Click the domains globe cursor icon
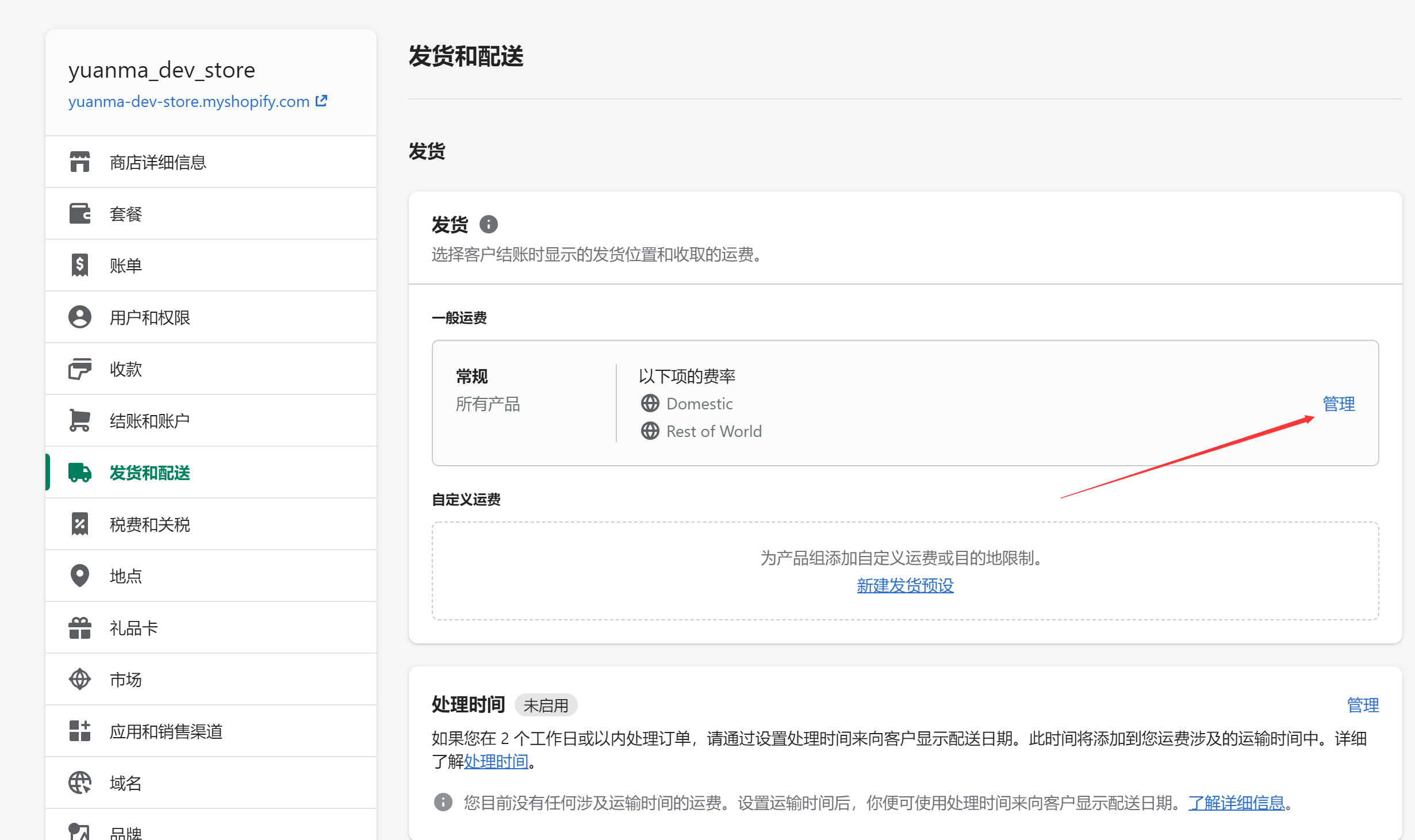This screenshot has height=840, width=1415. tap(80, 783)
